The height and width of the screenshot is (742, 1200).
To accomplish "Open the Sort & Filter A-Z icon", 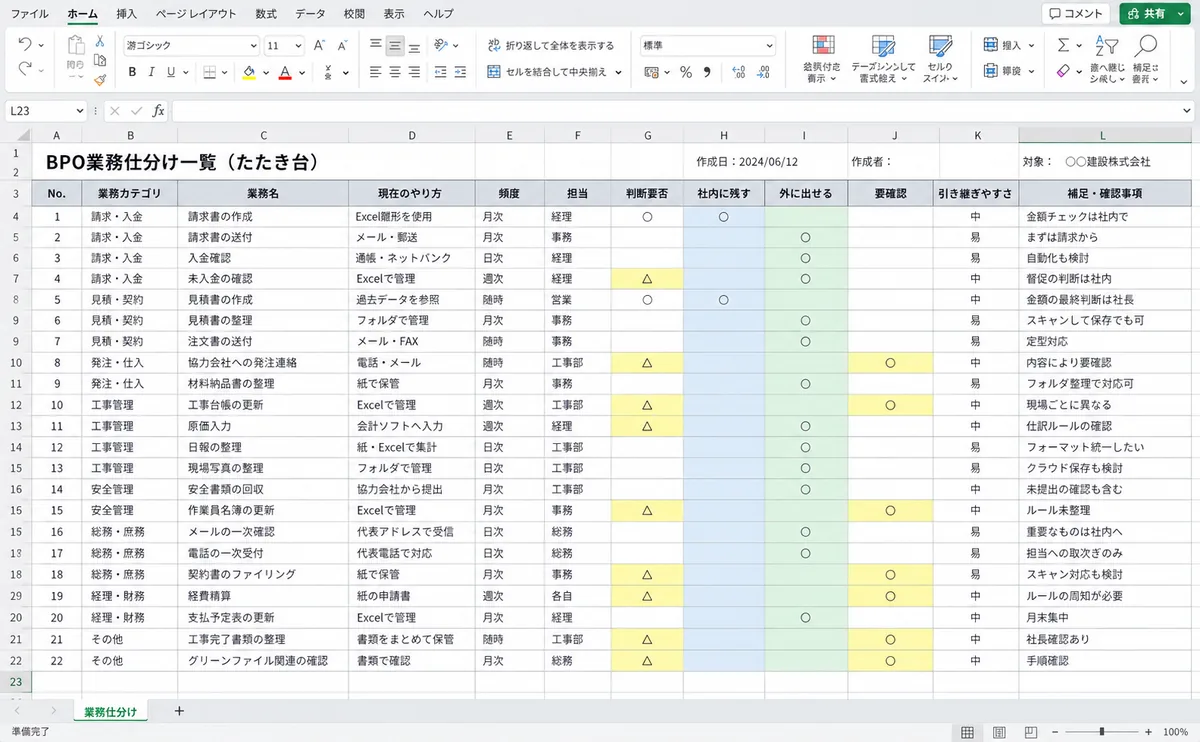I will tap(1106, 45).
